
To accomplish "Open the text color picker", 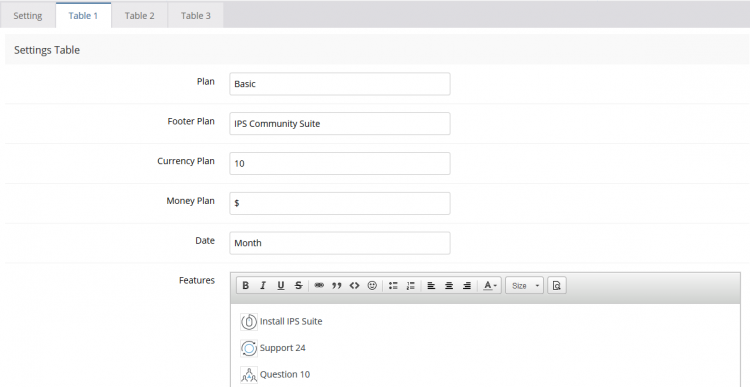I will (490, 286).
